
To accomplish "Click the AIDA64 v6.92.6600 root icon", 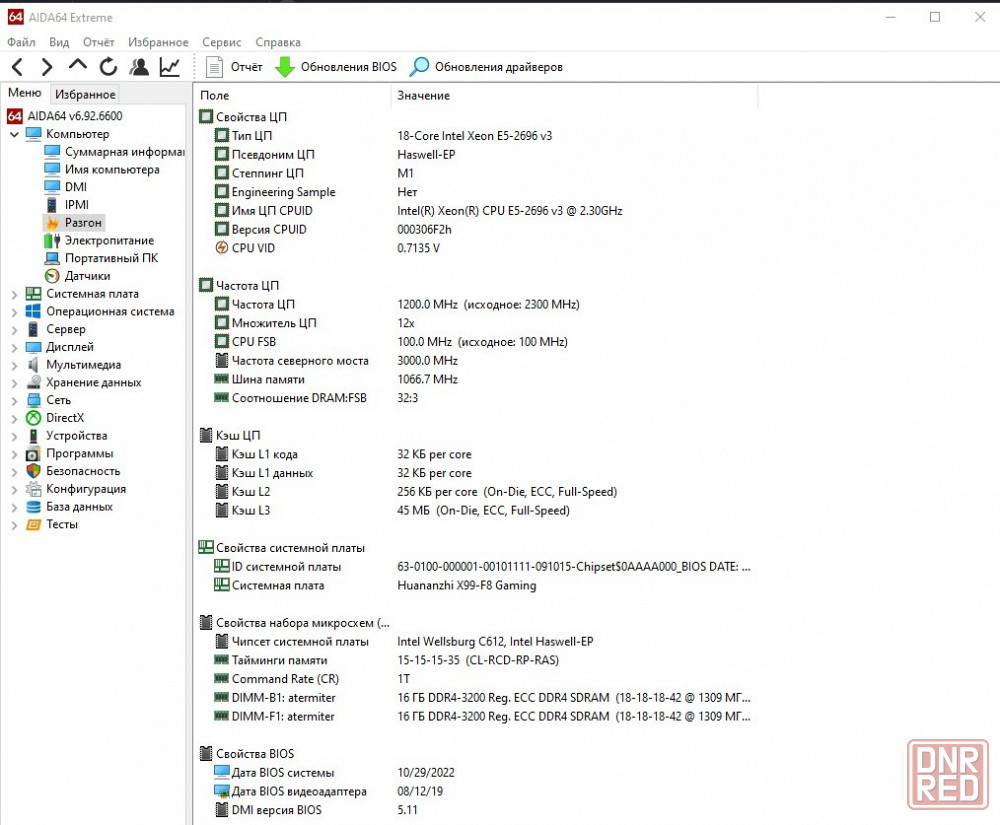I will pyautogui.click(x=15, y=116).
